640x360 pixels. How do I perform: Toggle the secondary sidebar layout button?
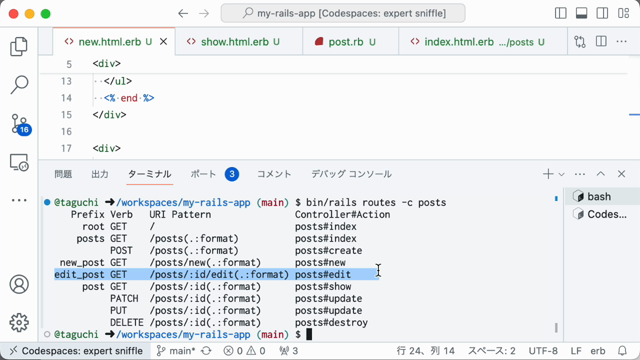pos(602,13)
